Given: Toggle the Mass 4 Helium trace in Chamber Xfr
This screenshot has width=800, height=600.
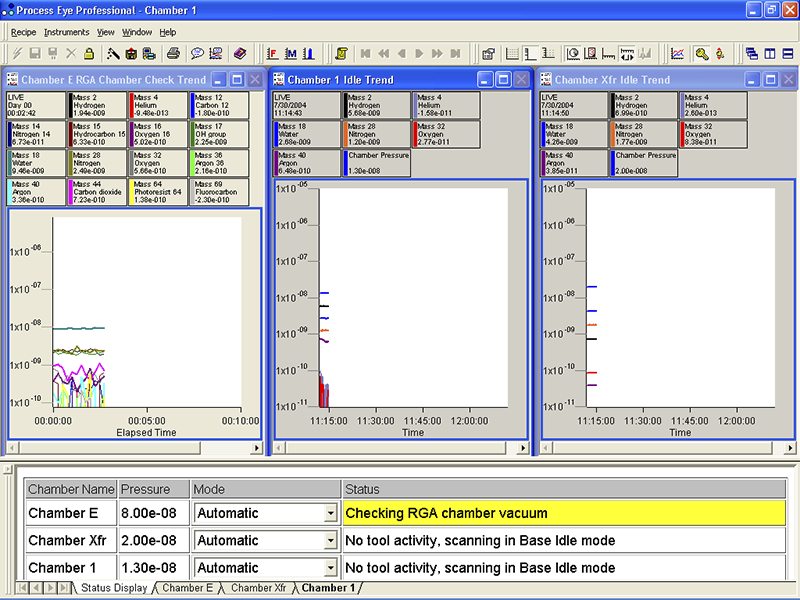Looking at the screenshot, I should tap(713, 105).
